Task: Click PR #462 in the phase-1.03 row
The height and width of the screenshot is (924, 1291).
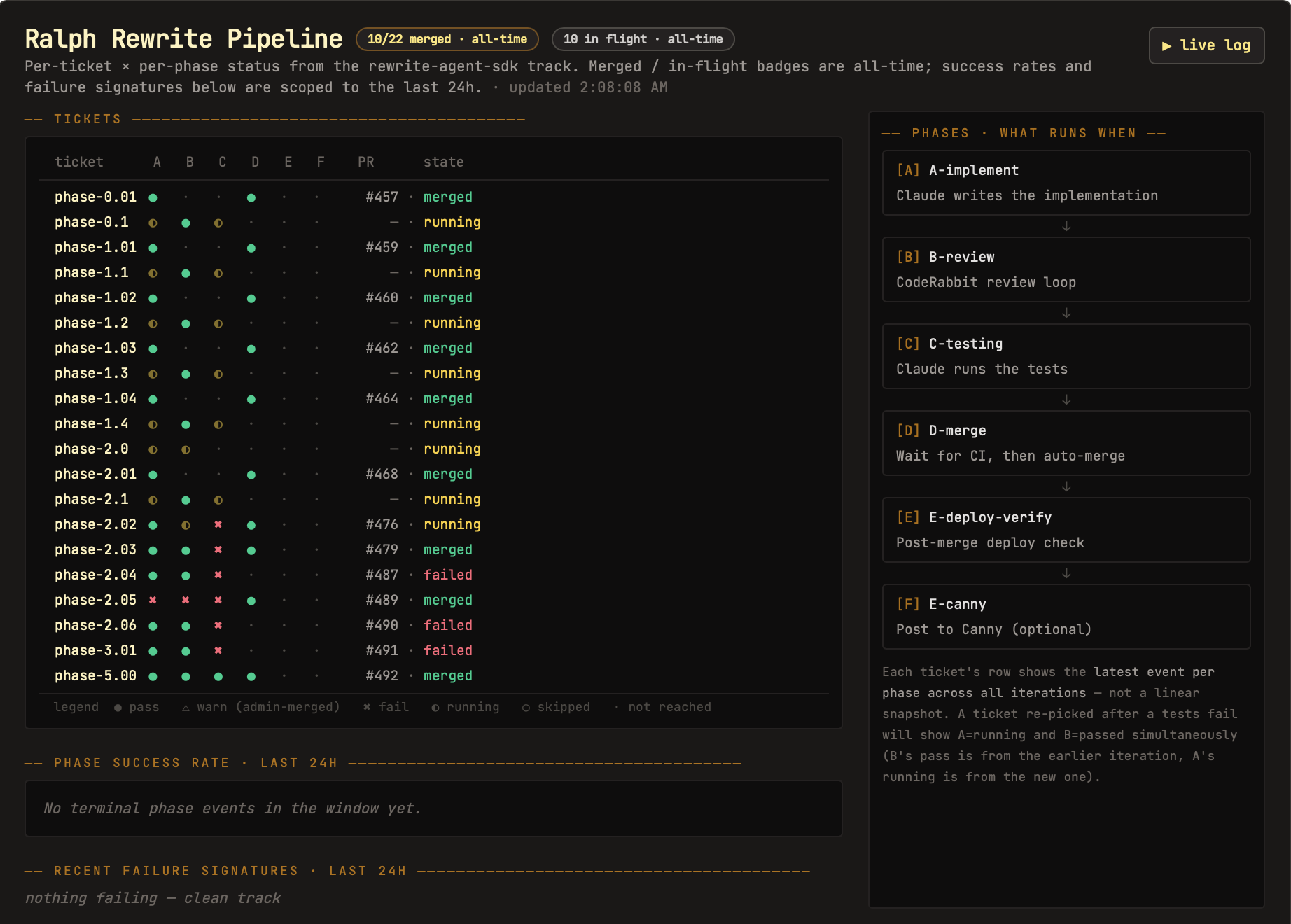Action: pyautogui.click(x=382, y=349)
